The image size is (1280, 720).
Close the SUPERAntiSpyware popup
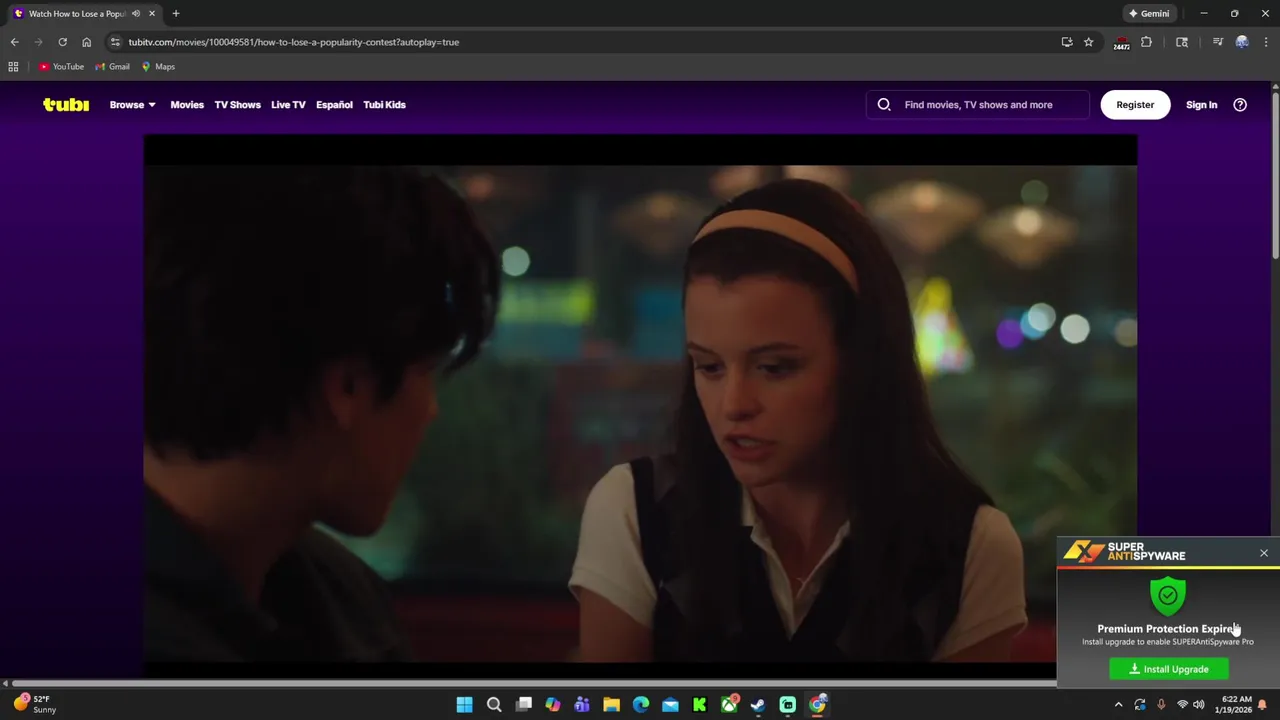(x=1264, y=553)
